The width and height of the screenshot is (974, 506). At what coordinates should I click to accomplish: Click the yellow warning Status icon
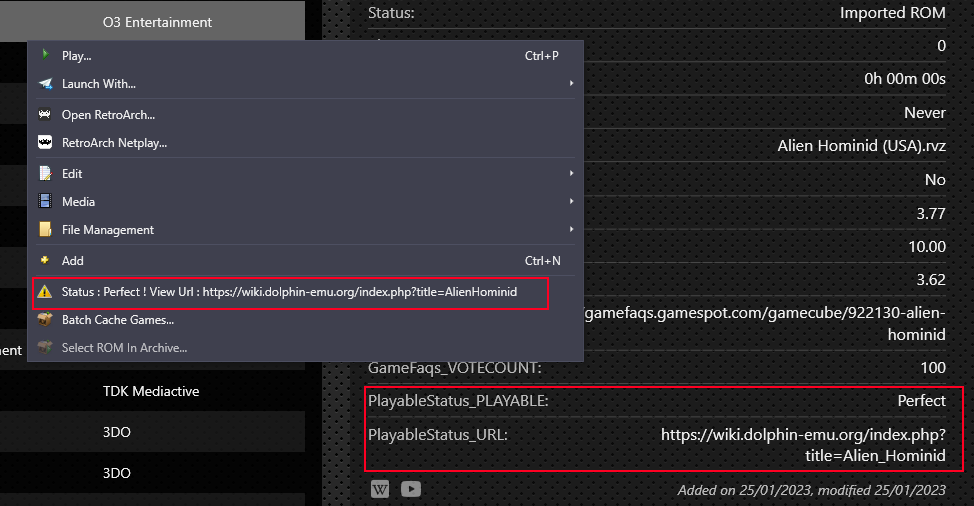tap(44, 291)
